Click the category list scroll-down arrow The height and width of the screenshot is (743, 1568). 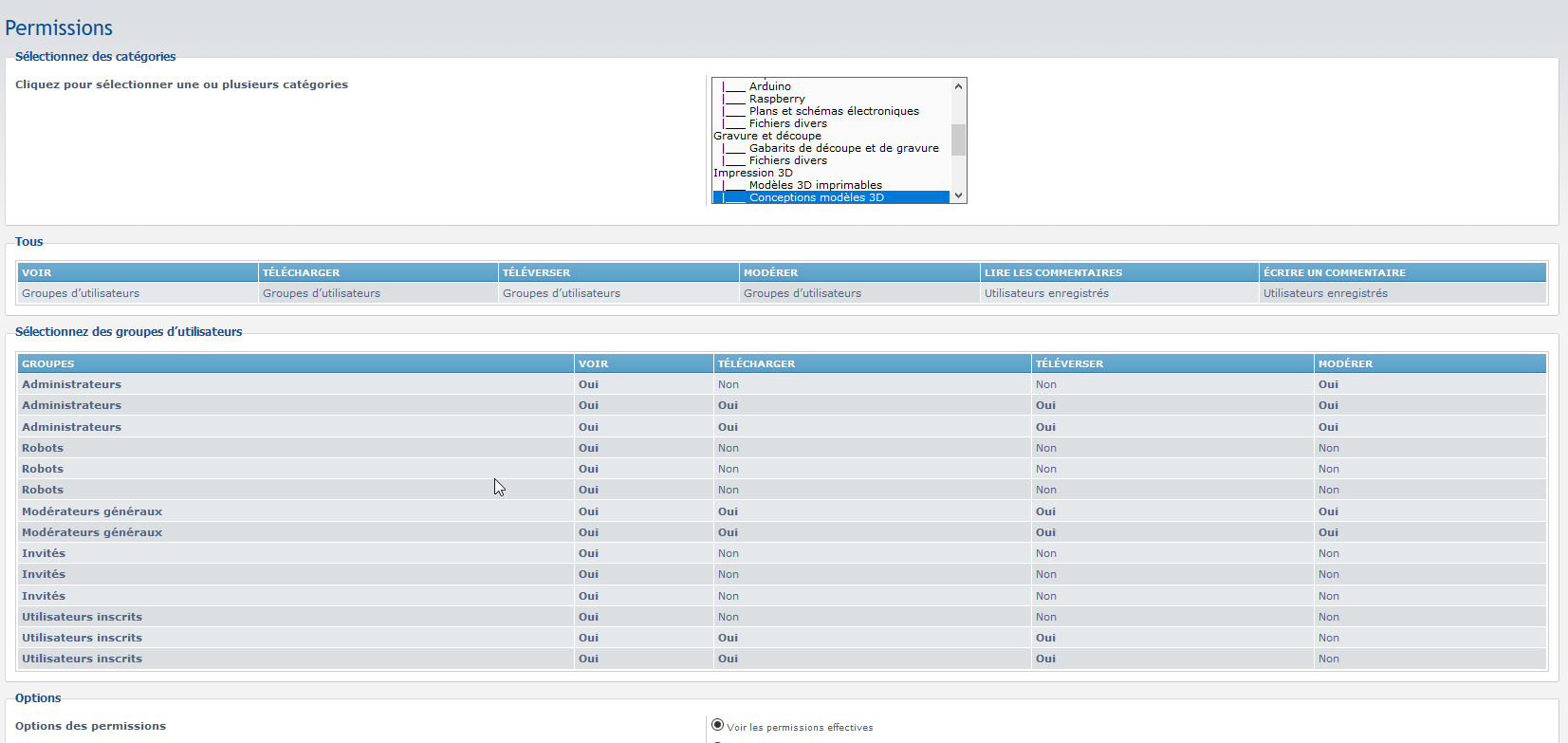[x=958, y=195]
